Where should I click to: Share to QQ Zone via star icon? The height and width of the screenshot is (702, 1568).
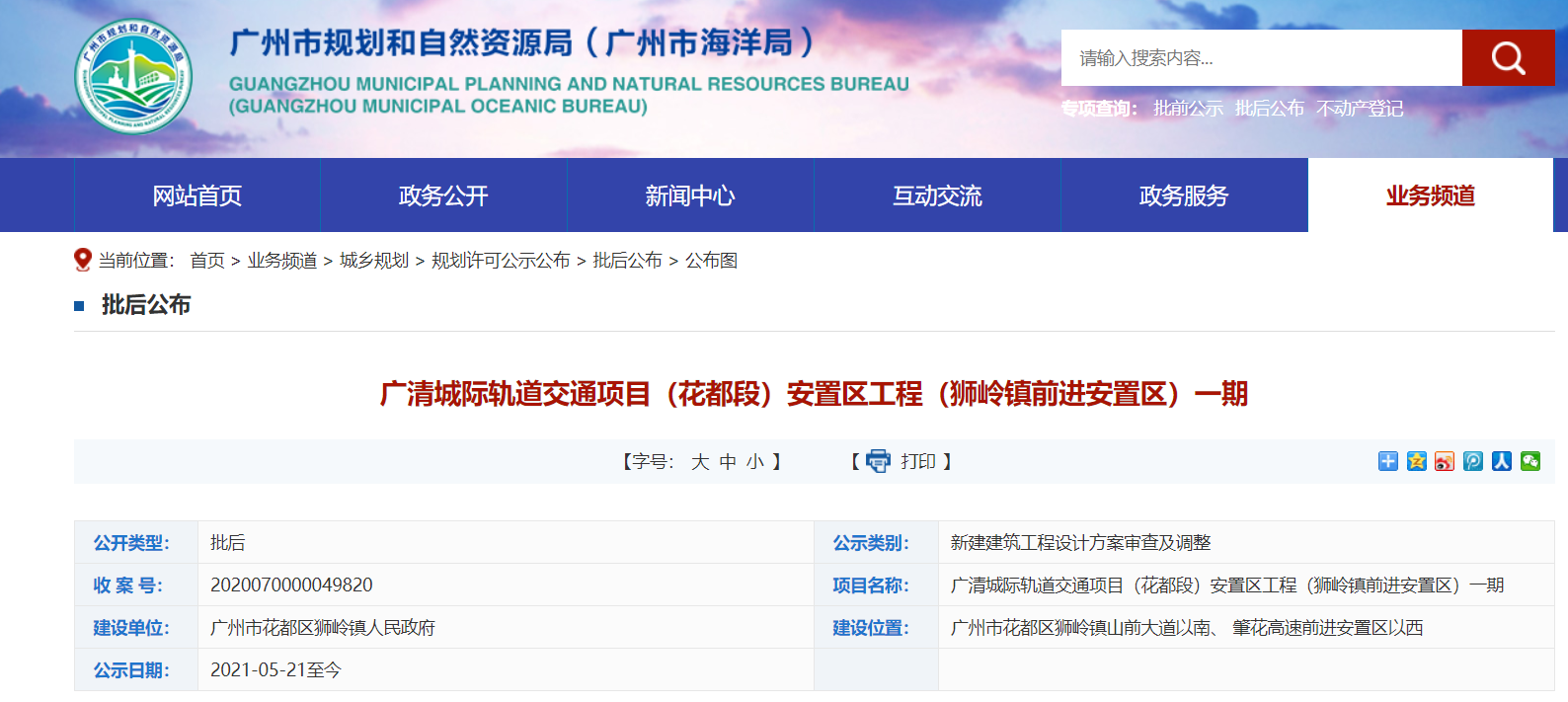1417,461
